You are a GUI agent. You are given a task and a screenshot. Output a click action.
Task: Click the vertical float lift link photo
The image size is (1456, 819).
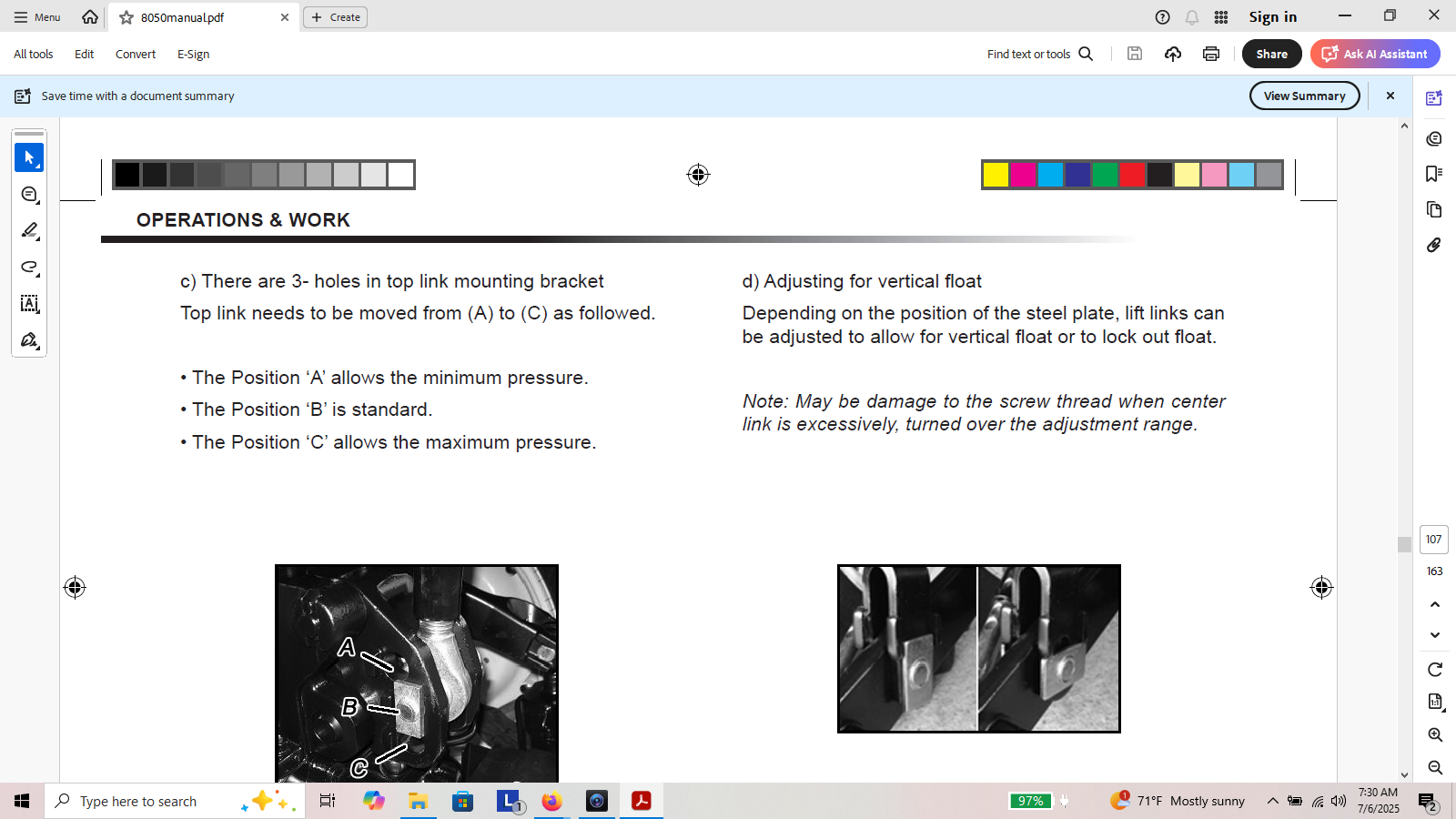point(979,649)
